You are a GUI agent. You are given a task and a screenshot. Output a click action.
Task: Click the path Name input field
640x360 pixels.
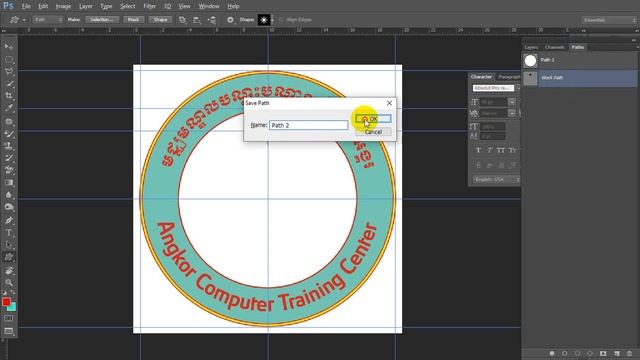click(x=309, y=125)
